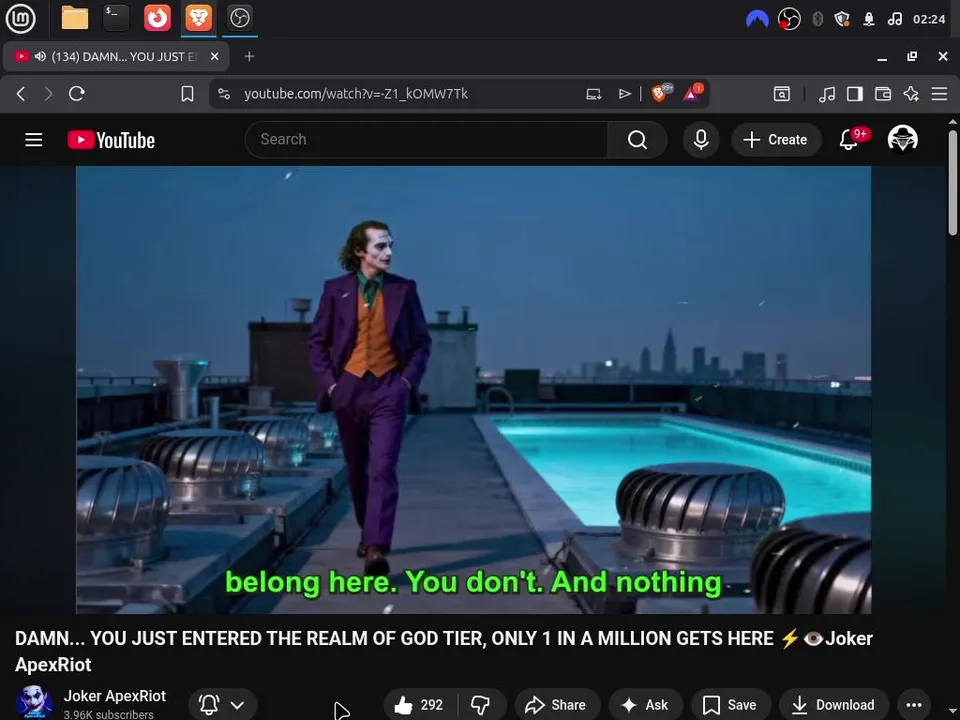Dislike the video

click(481, 705)
